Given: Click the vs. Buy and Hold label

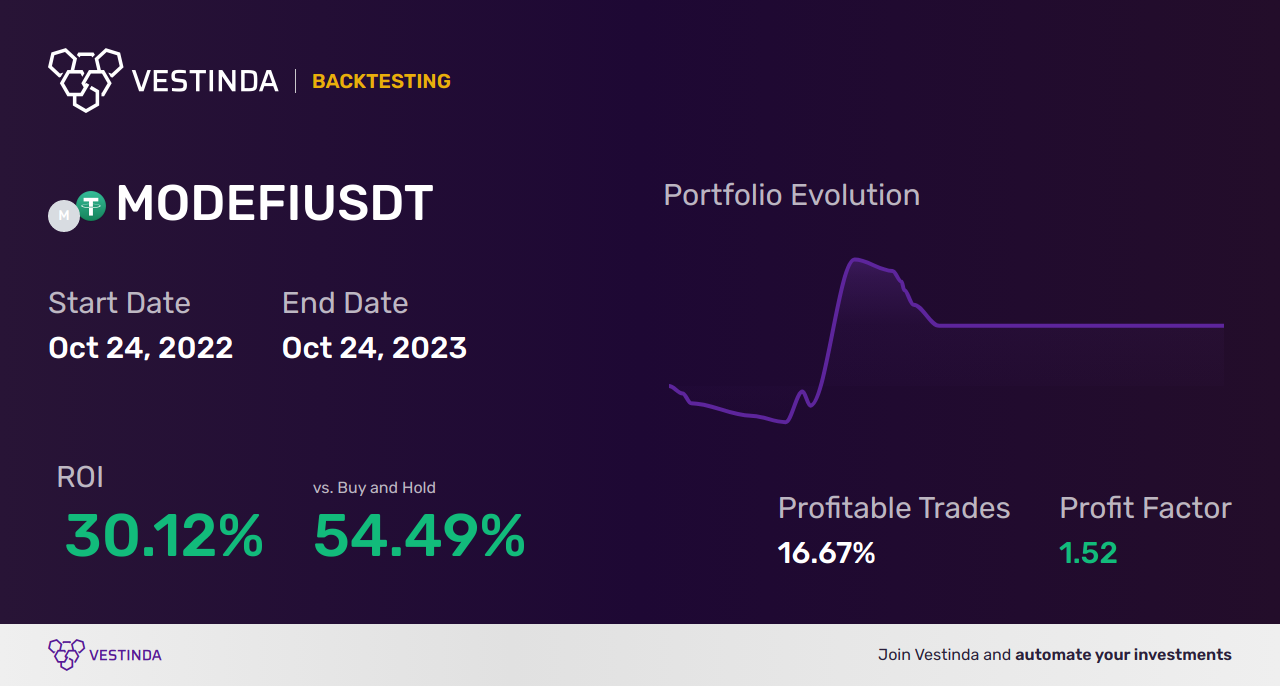Looking at the screenshot, I should pyautogui.click(x=374, y=488).
